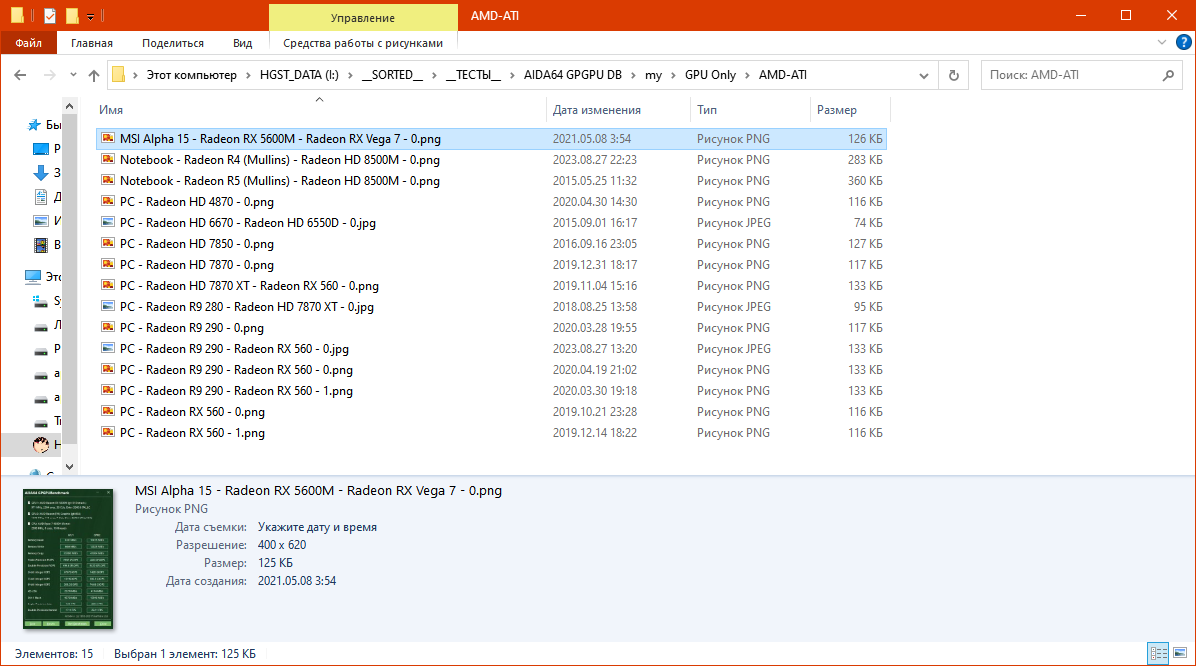Screen dimensions: 1196x666
Task: Sort by Тип column header
Action: [750, 110]
